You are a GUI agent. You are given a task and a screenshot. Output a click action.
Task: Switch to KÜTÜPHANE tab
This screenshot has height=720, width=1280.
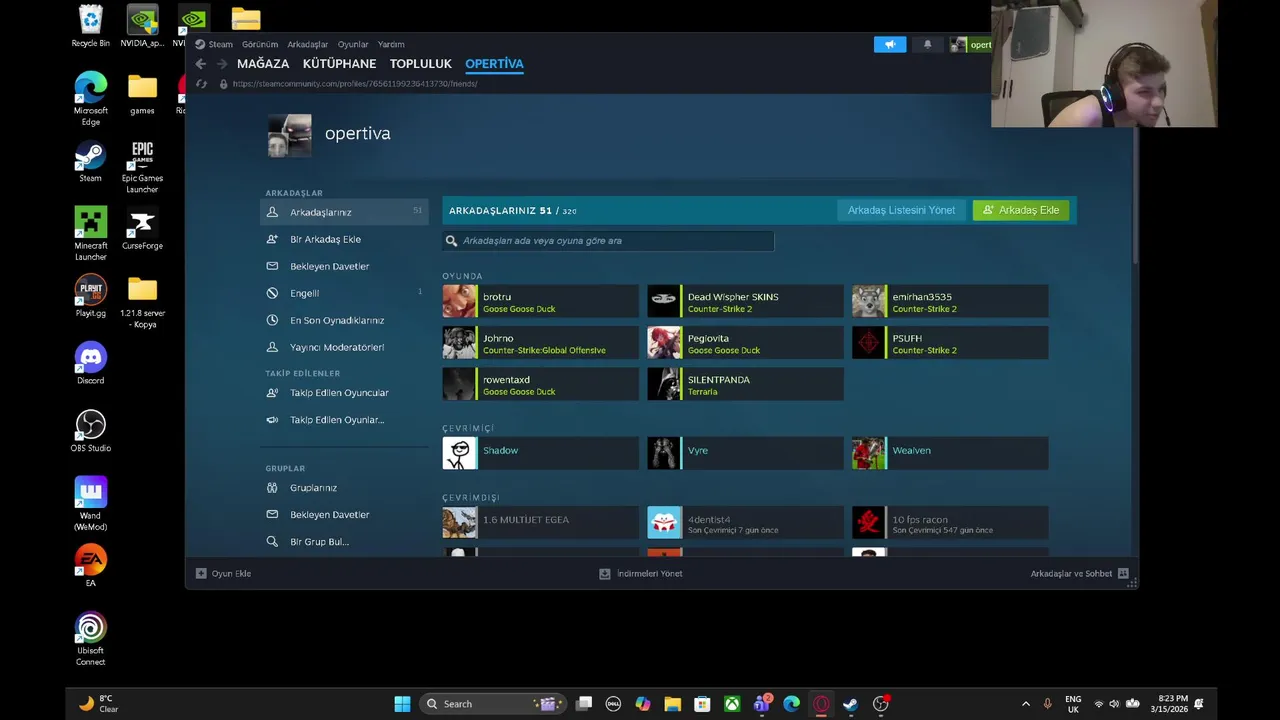pos(339,64)
